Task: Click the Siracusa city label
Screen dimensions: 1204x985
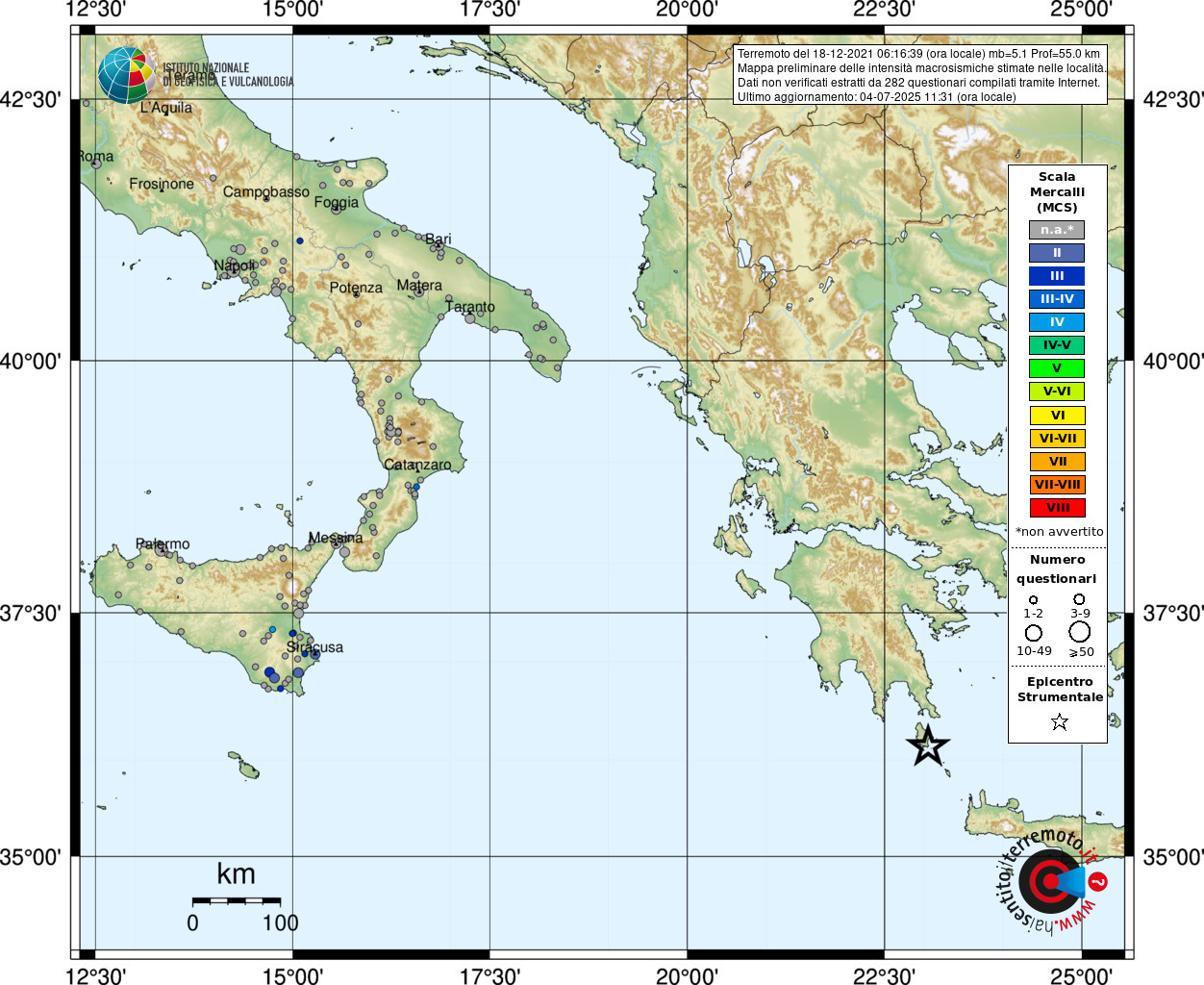Action: (314, 647)
